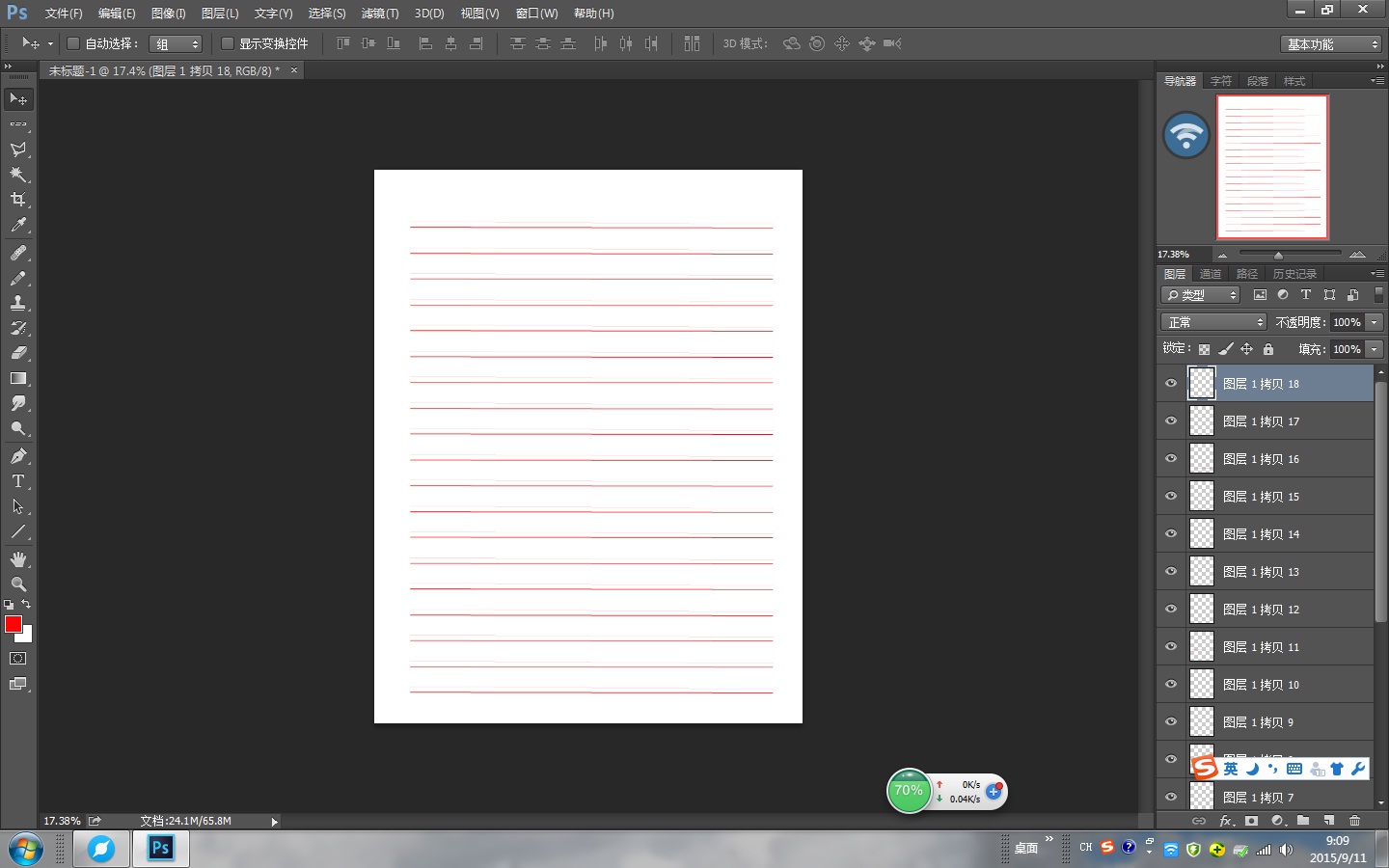Select the Zoom tool
Screen dimensions: 1389x868
pos(18,584)
